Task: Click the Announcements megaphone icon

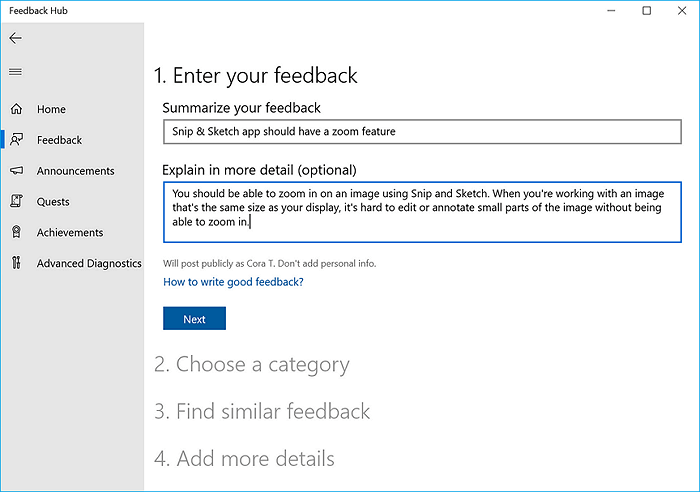Action: tap(16, 171)
